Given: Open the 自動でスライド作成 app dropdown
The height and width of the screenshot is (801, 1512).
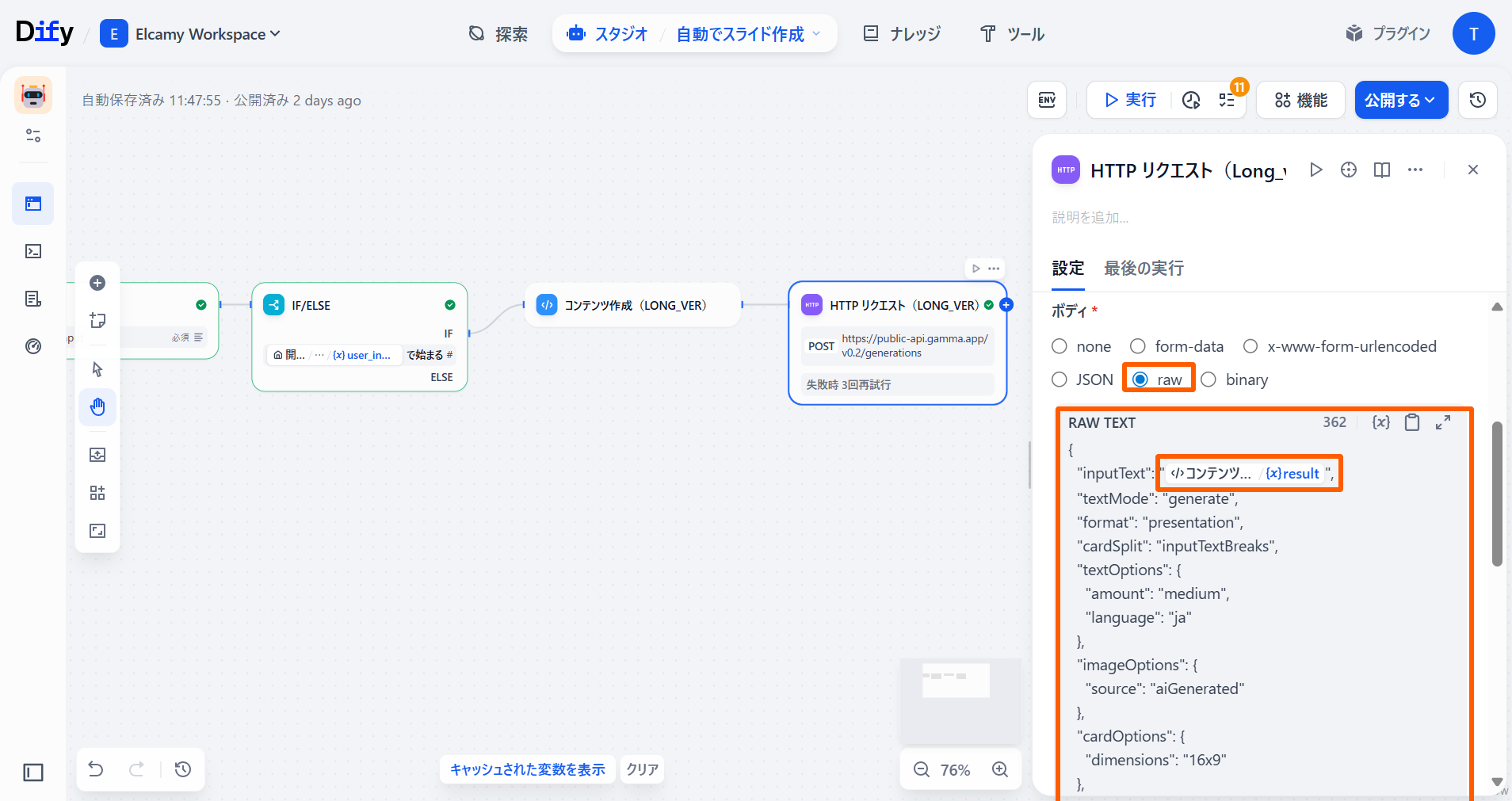Looking at the screenshot, I should [x=747, y=34].
